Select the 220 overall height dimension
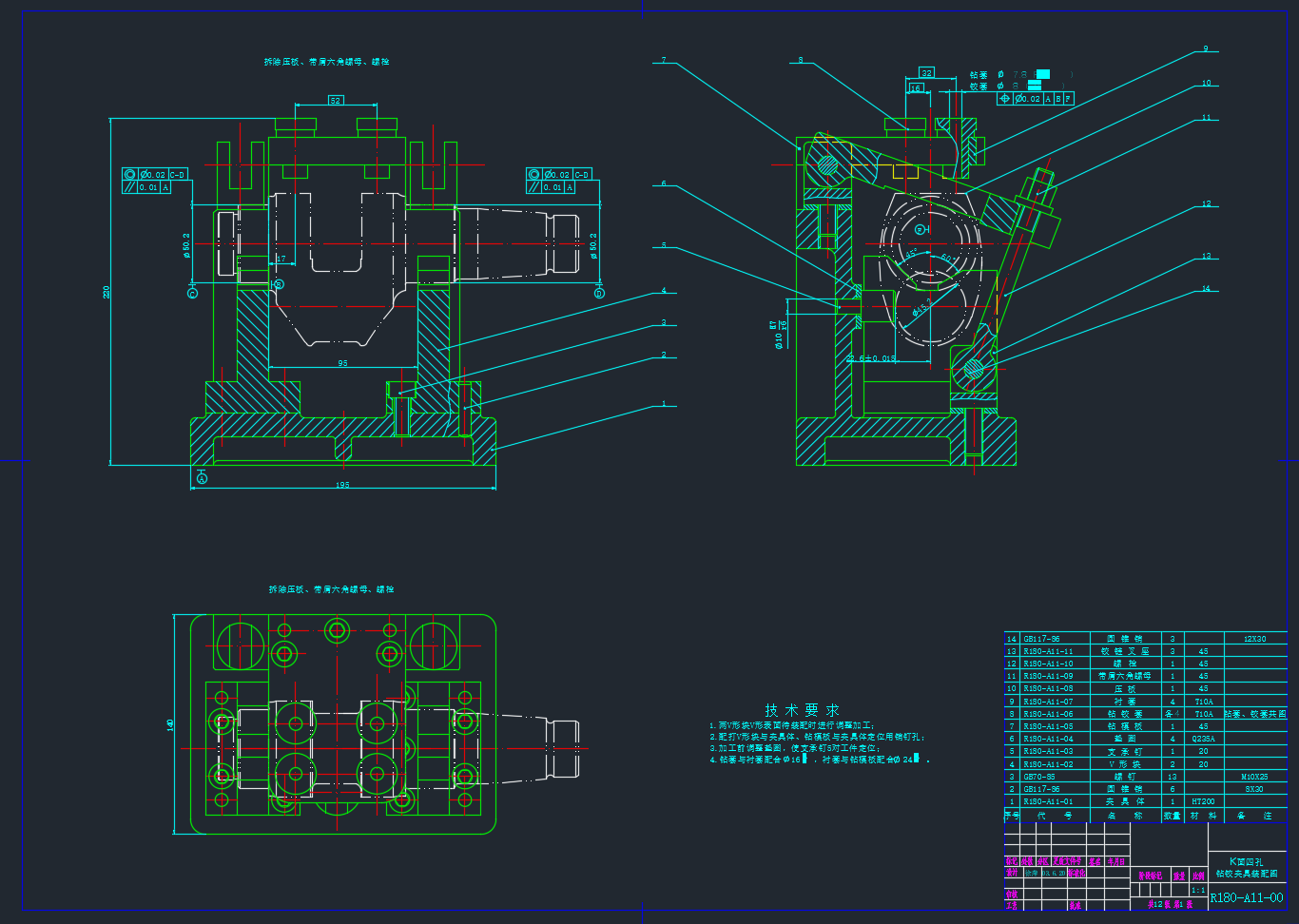 point(107,292)
